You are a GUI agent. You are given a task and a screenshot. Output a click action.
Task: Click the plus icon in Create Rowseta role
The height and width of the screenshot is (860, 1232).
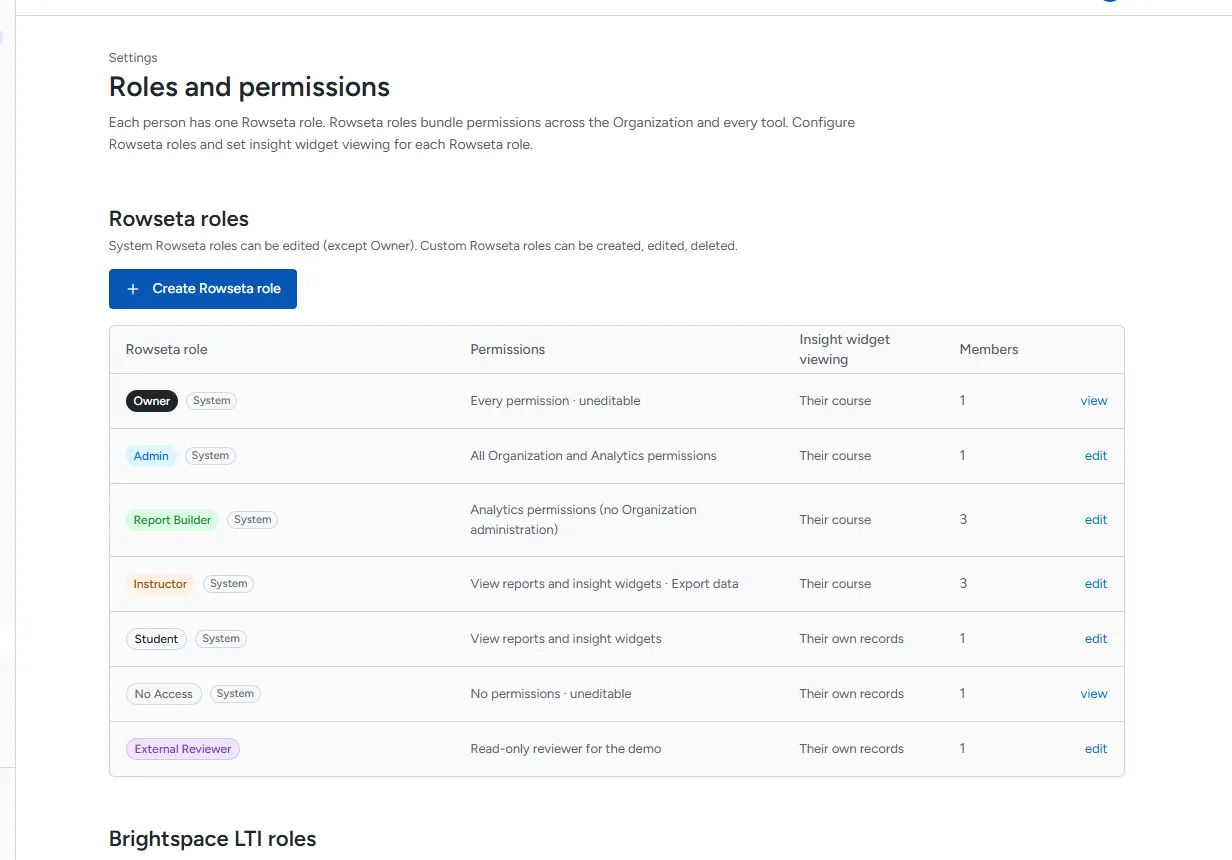click(x=133, y=289)
